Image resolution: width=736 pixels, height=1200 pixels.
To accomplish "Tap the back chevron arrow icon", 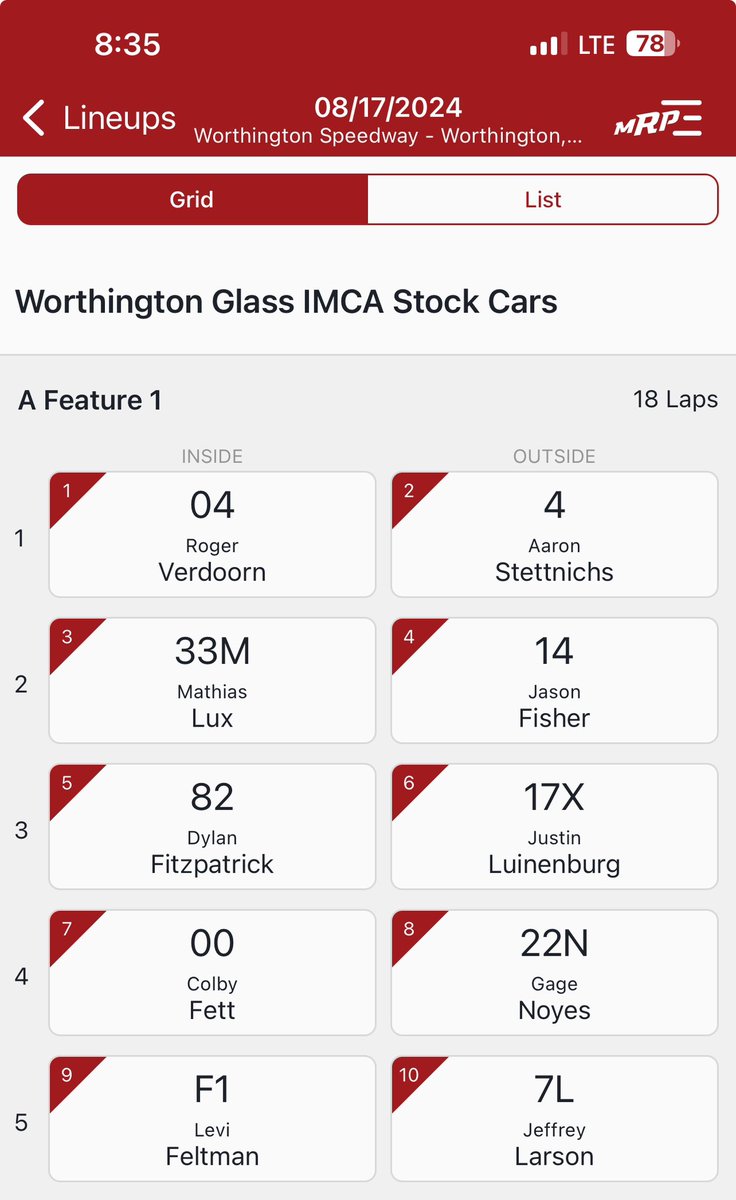I will pyautogui.click(x=34, y=118).
